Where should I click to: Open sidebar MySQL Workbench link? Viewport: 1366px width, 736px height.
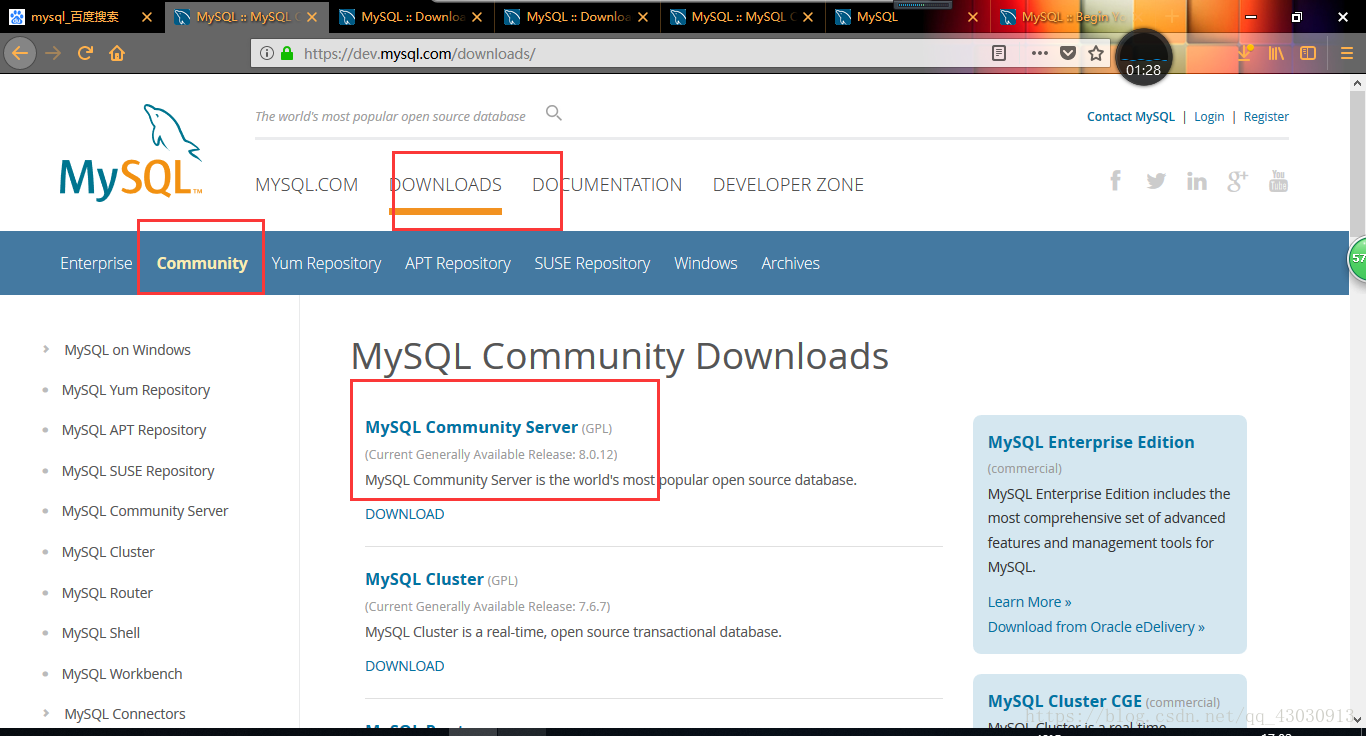122,674
